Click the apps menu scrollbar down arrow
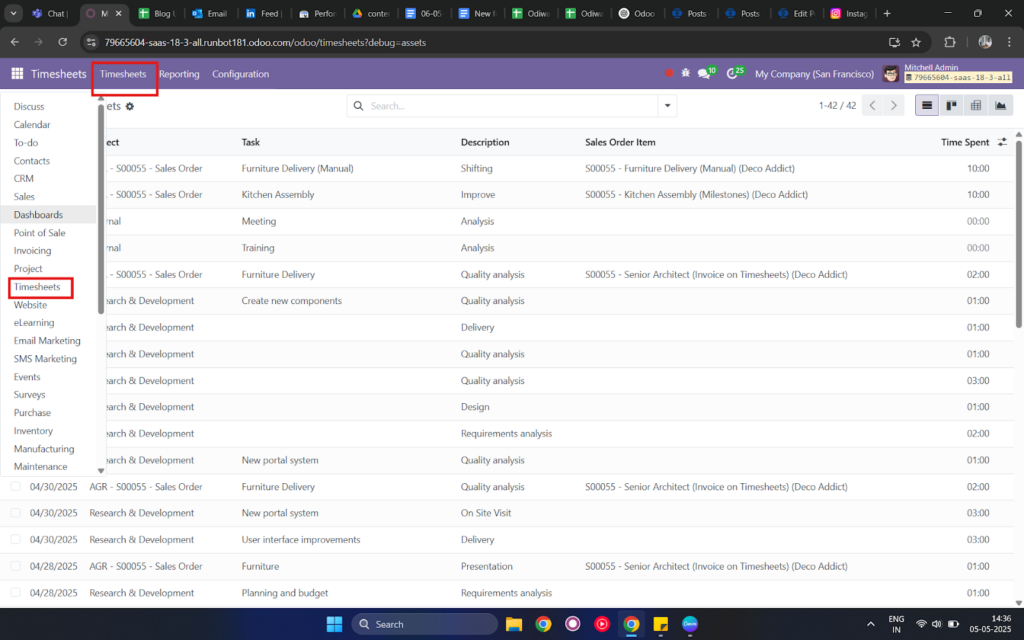The image size is (1024, 640). pyautogui.click(x=101, y=470)
